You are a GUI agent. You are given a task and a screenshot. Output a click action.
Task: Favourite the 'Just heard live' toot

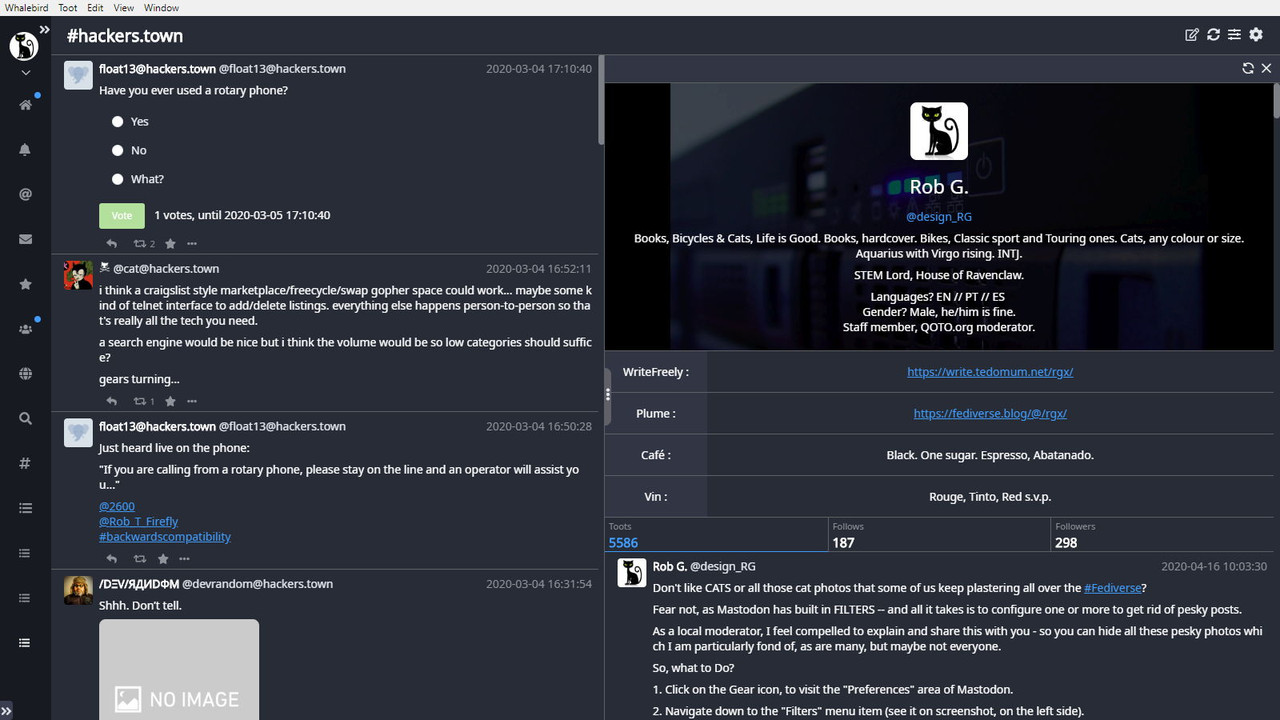pos(163,559)
